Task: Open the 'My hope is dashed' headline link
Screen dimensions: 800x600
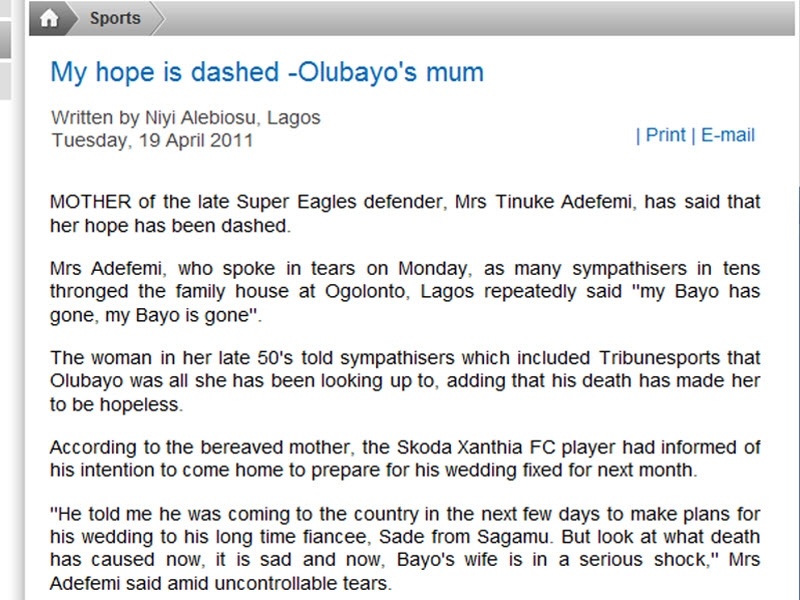Action: 267,72
